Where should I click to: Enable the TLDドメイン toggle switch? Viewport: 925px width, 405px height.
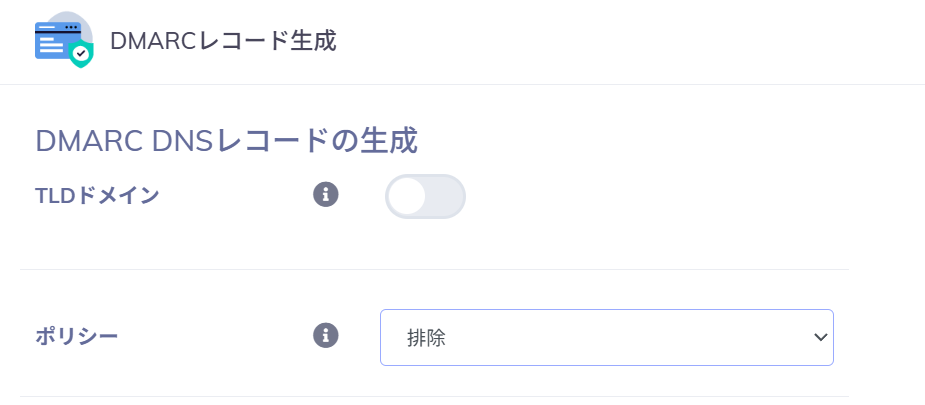(x=425, y=196)
